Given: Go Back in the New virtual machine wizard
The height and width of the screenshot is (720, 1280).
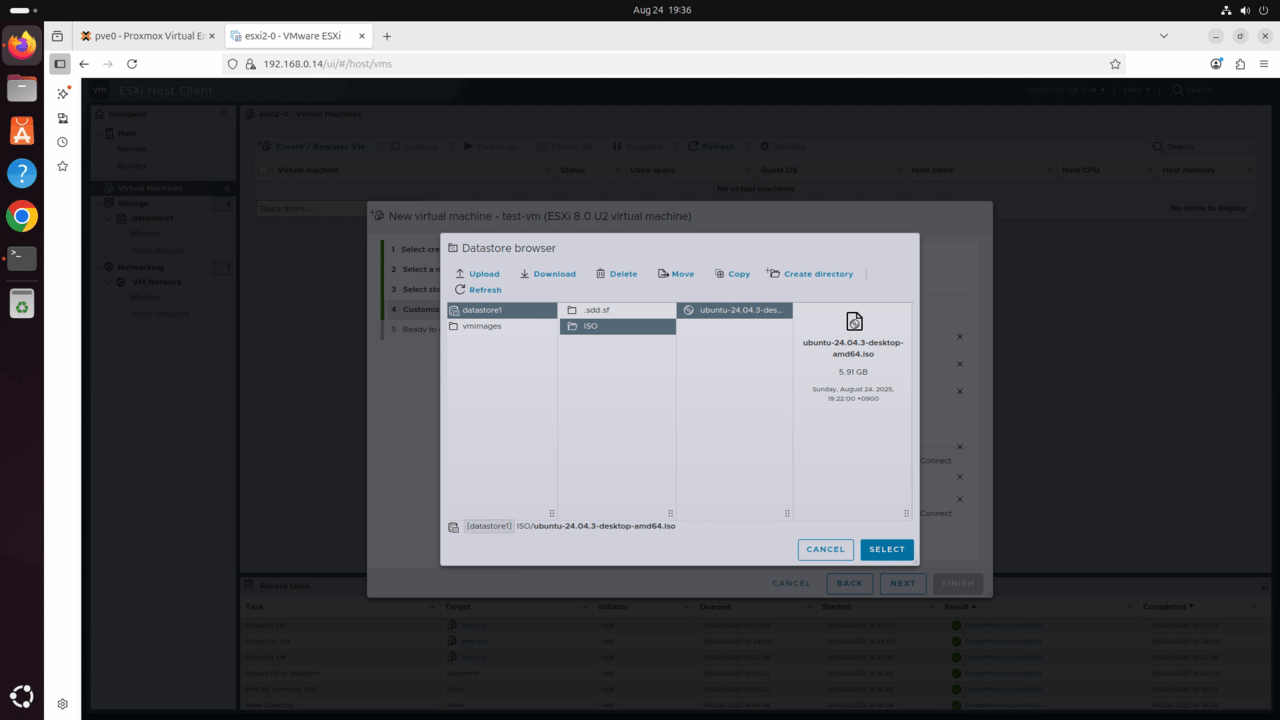Looking at the screenshot, I should tap(850, 583).
